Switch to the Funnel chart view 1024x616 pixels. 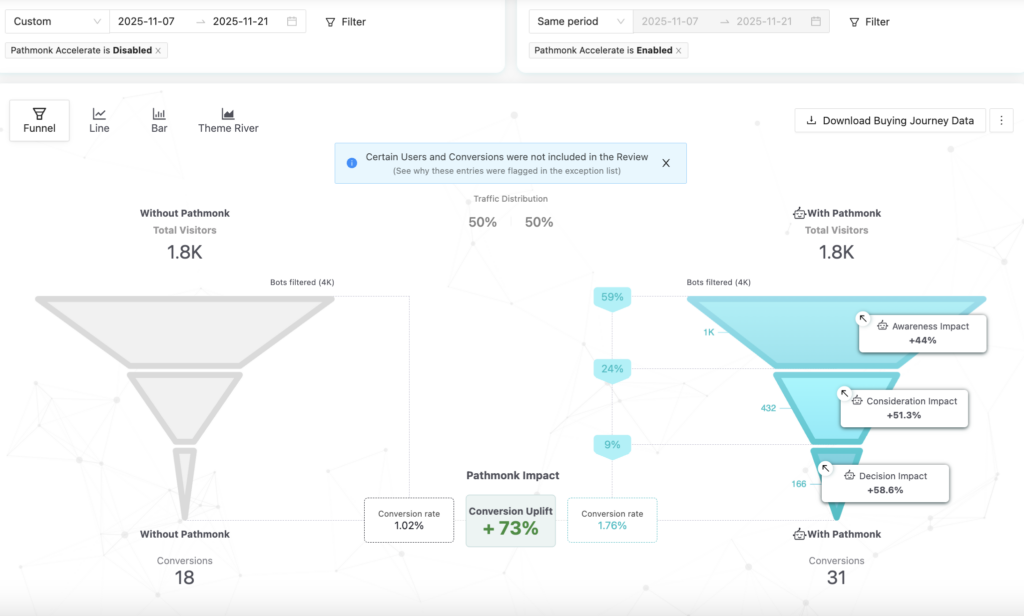tap(39, 120)
